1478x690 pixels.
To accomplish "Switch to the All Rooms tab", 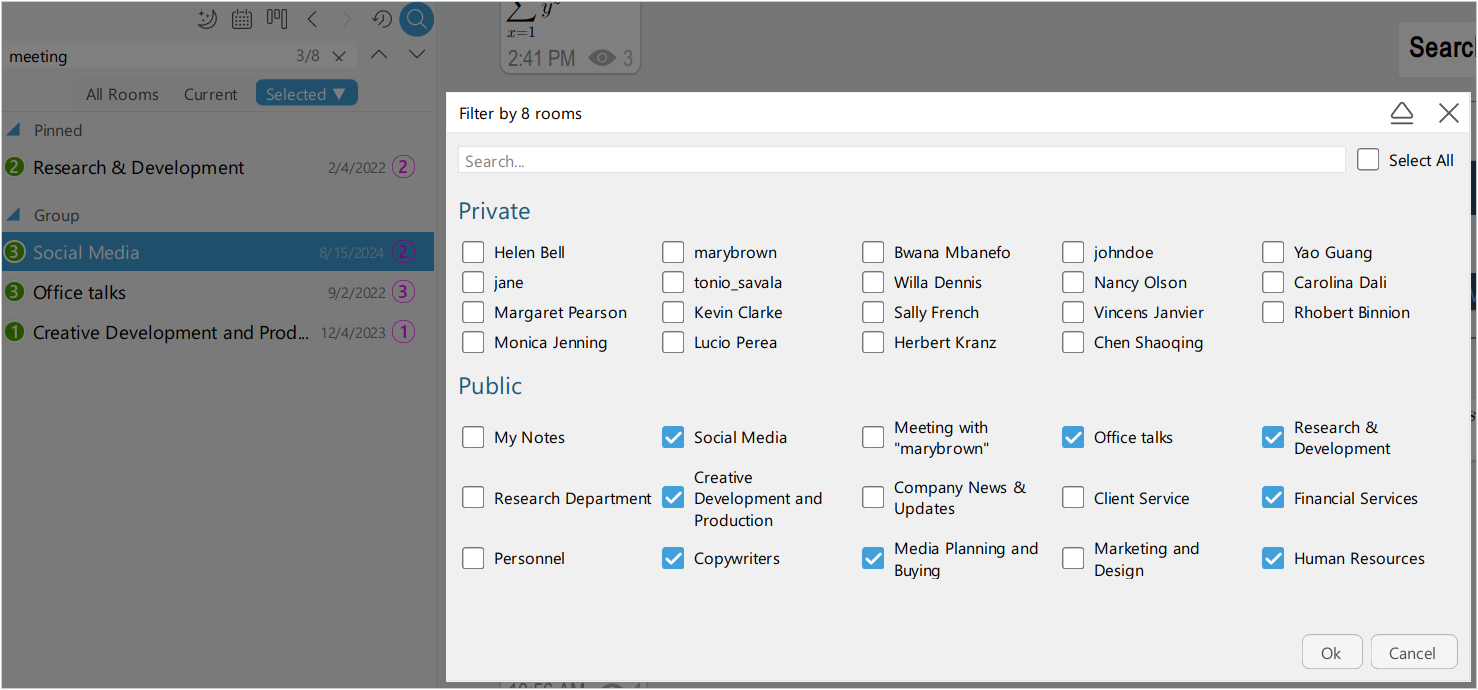I will pyautogui.click(x=121, y=93).
